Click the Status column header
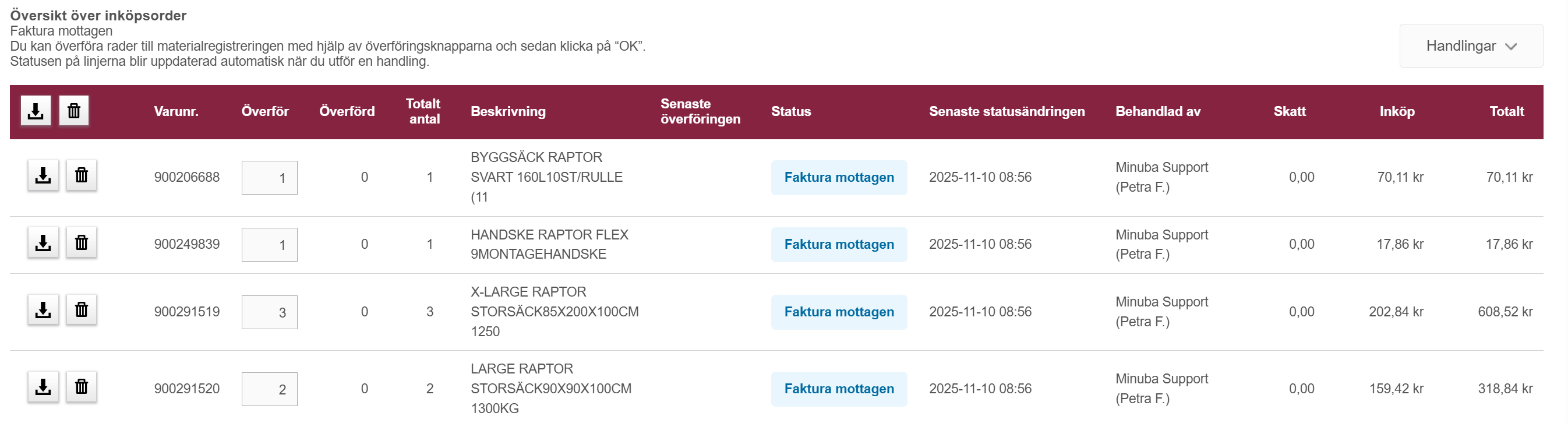 [x=790, y=111]
